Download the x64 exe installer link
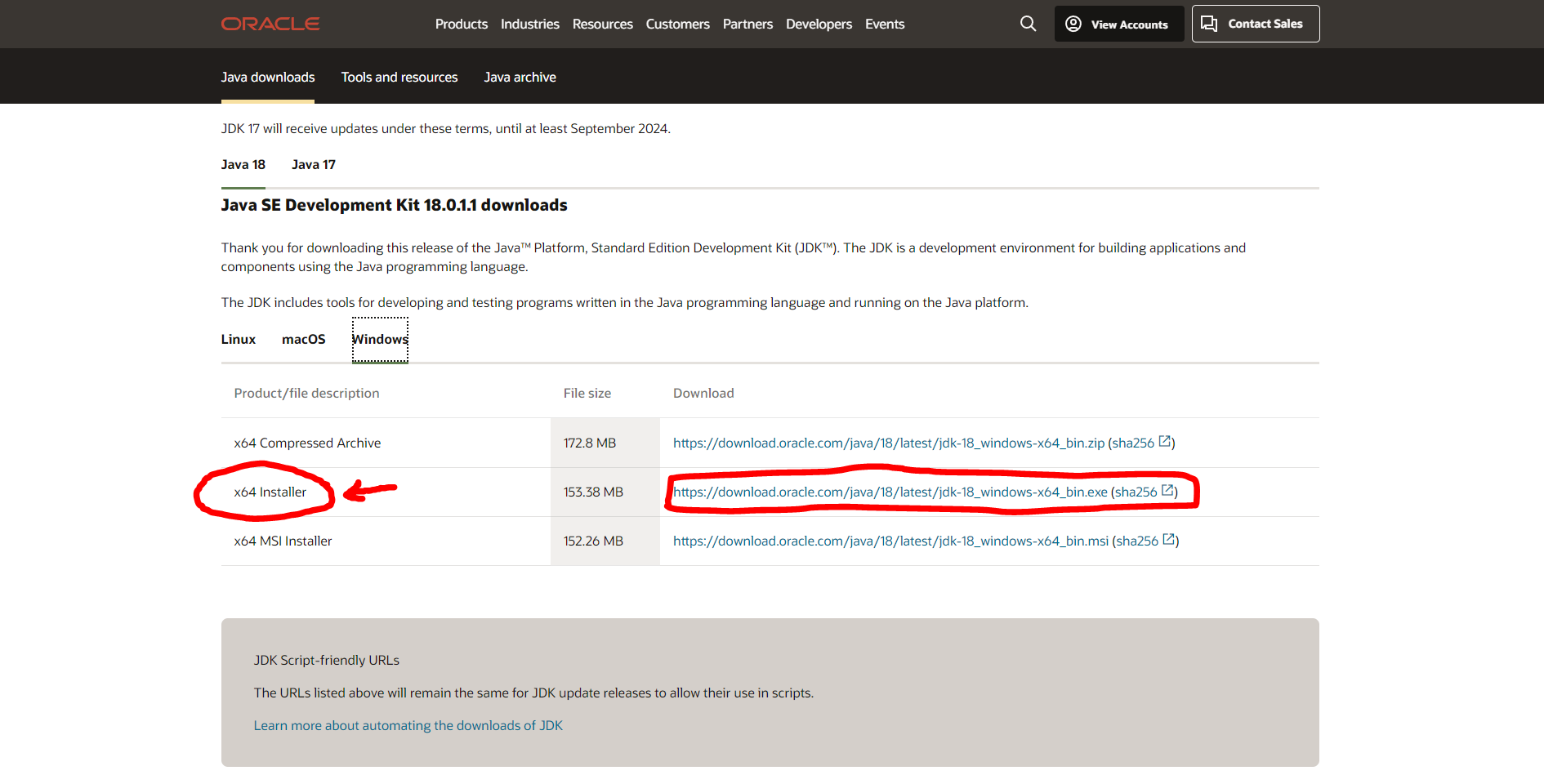Screen dimensions: 1544x784 (x=890, y=492)
